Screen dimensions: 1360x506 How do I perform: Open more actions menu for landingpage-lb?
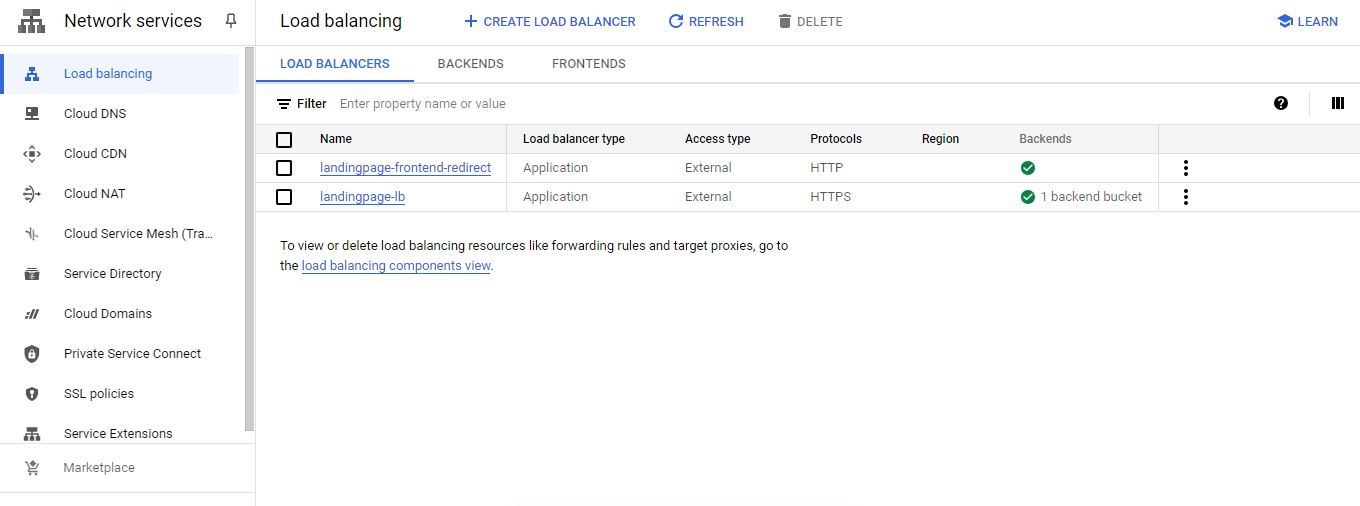pos(1186,197)
